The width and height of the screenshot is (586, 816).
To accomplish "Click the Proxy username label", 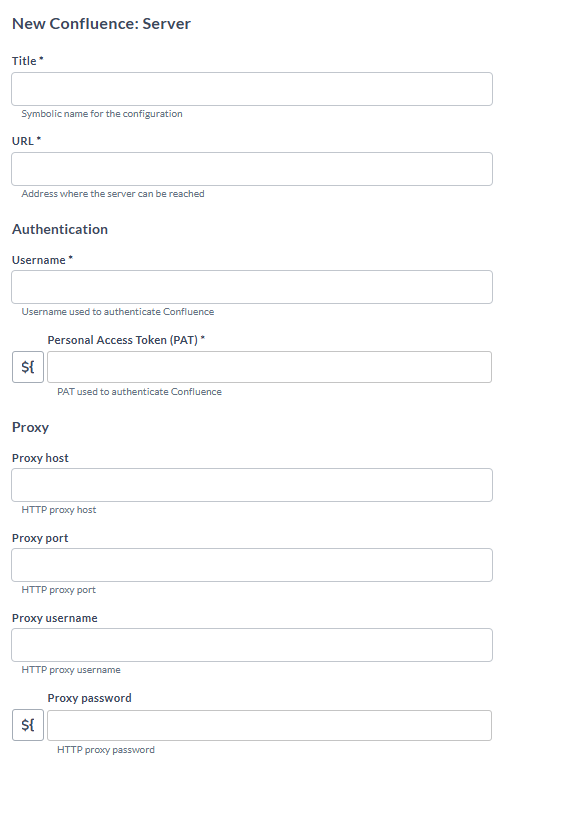I will pos(55,618).
